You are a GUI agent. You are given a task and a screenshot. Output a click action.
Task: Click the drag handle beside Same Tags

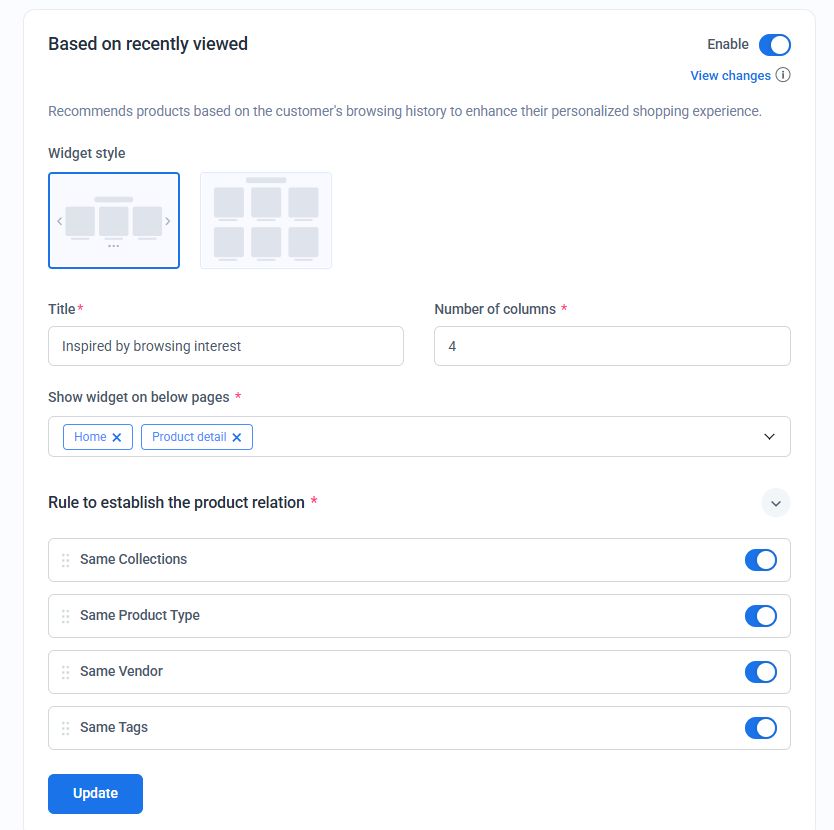[65, 728]
